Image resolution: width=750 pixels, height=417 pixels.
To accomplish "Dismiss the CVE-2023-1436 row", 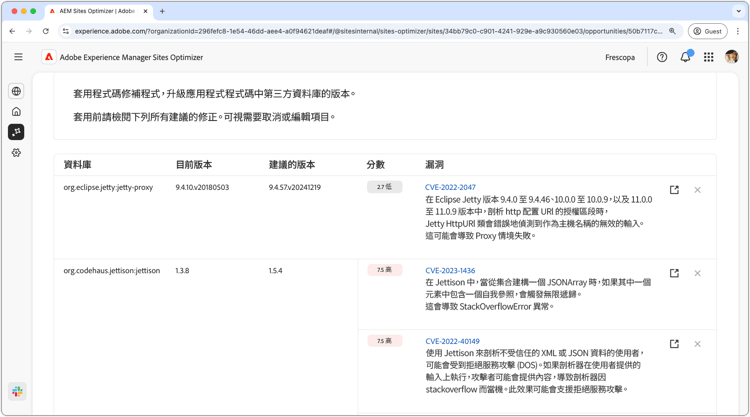I will [x=697, y=273].
